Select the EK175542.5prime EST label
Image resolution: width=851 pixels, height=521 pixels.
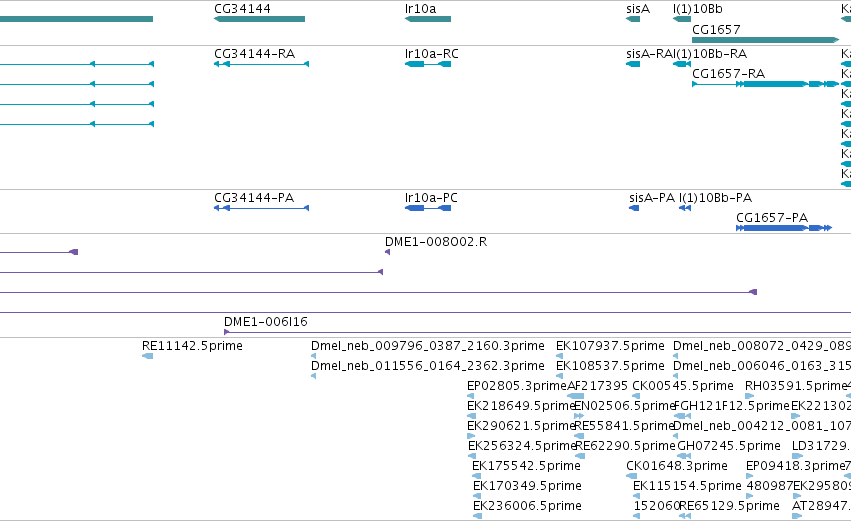click(526, 466)
